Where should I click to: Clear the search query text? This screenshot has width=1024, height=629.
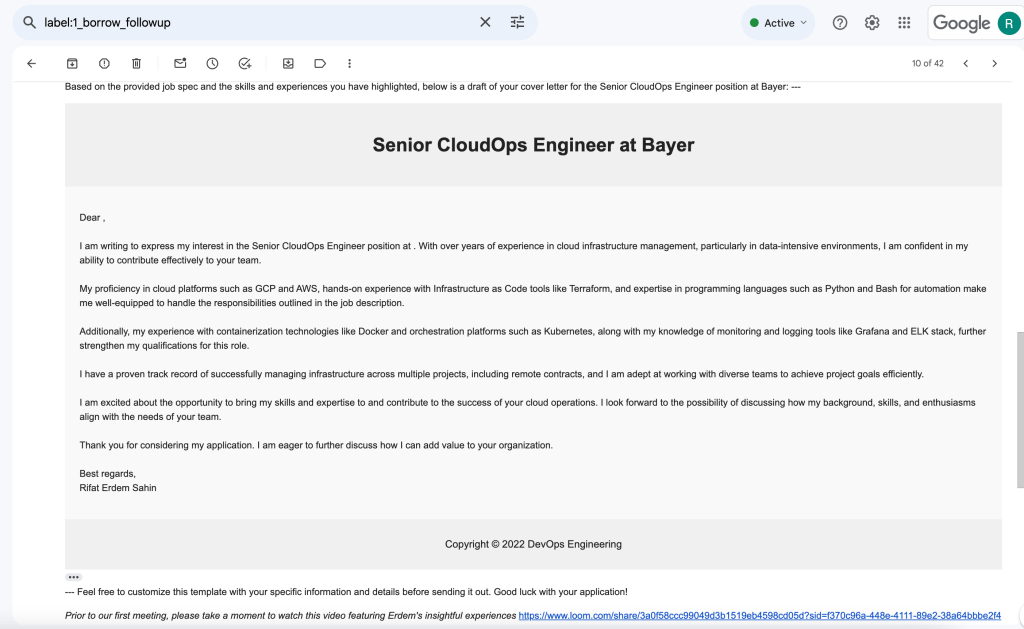coord(485,22)
